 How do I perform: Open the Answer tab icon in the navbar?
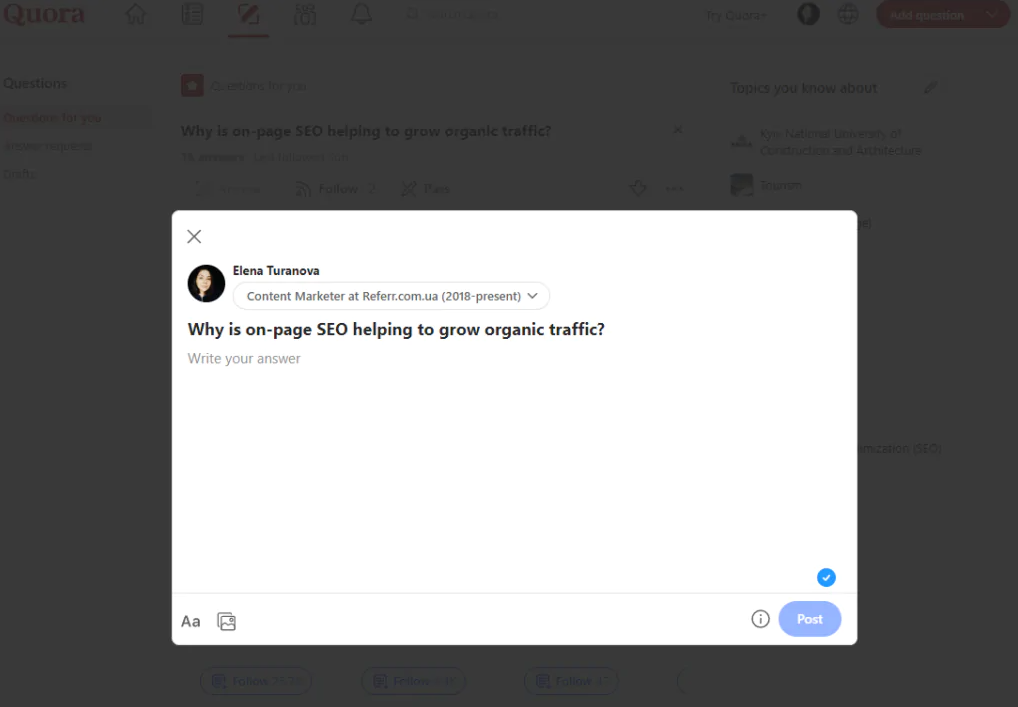pyautogui.click(x=248, y=14)
